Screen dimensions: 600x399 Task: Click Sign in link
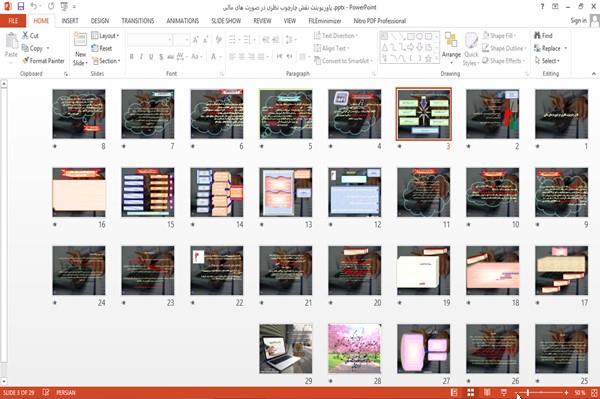[578, 21]
